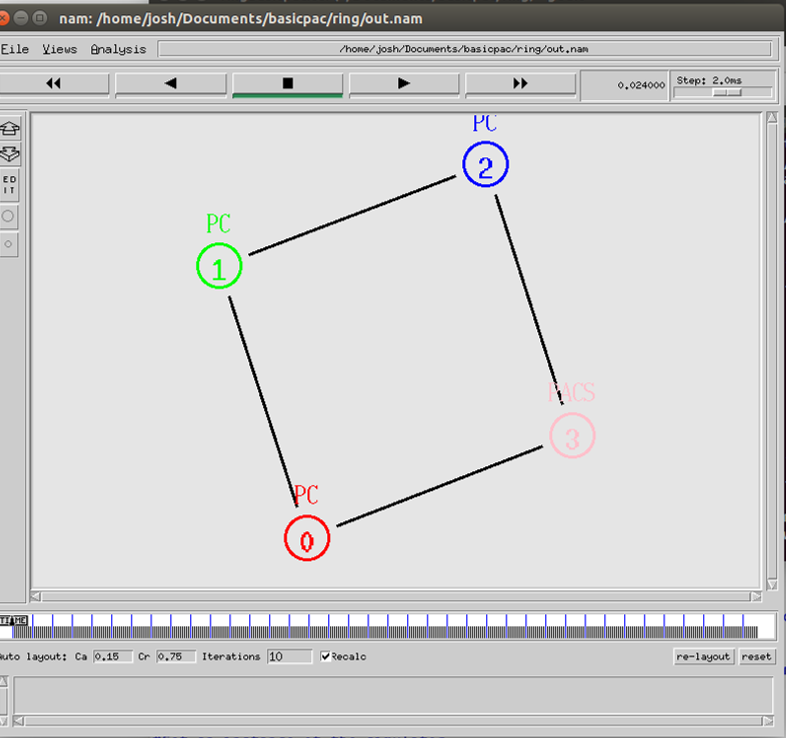Select the large circle sidebar tool
786x738 pixels.
(x=8, y=217)
